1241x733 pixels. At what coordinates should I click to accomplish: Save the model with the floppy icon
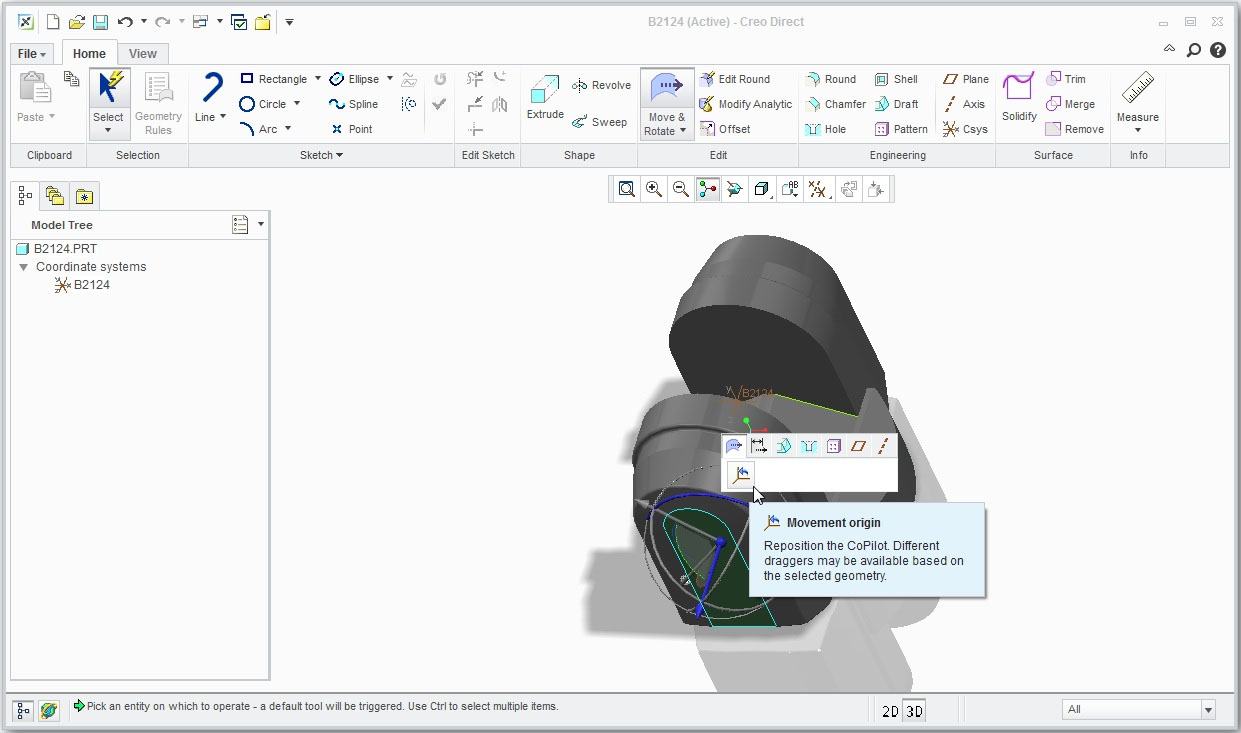100,22
